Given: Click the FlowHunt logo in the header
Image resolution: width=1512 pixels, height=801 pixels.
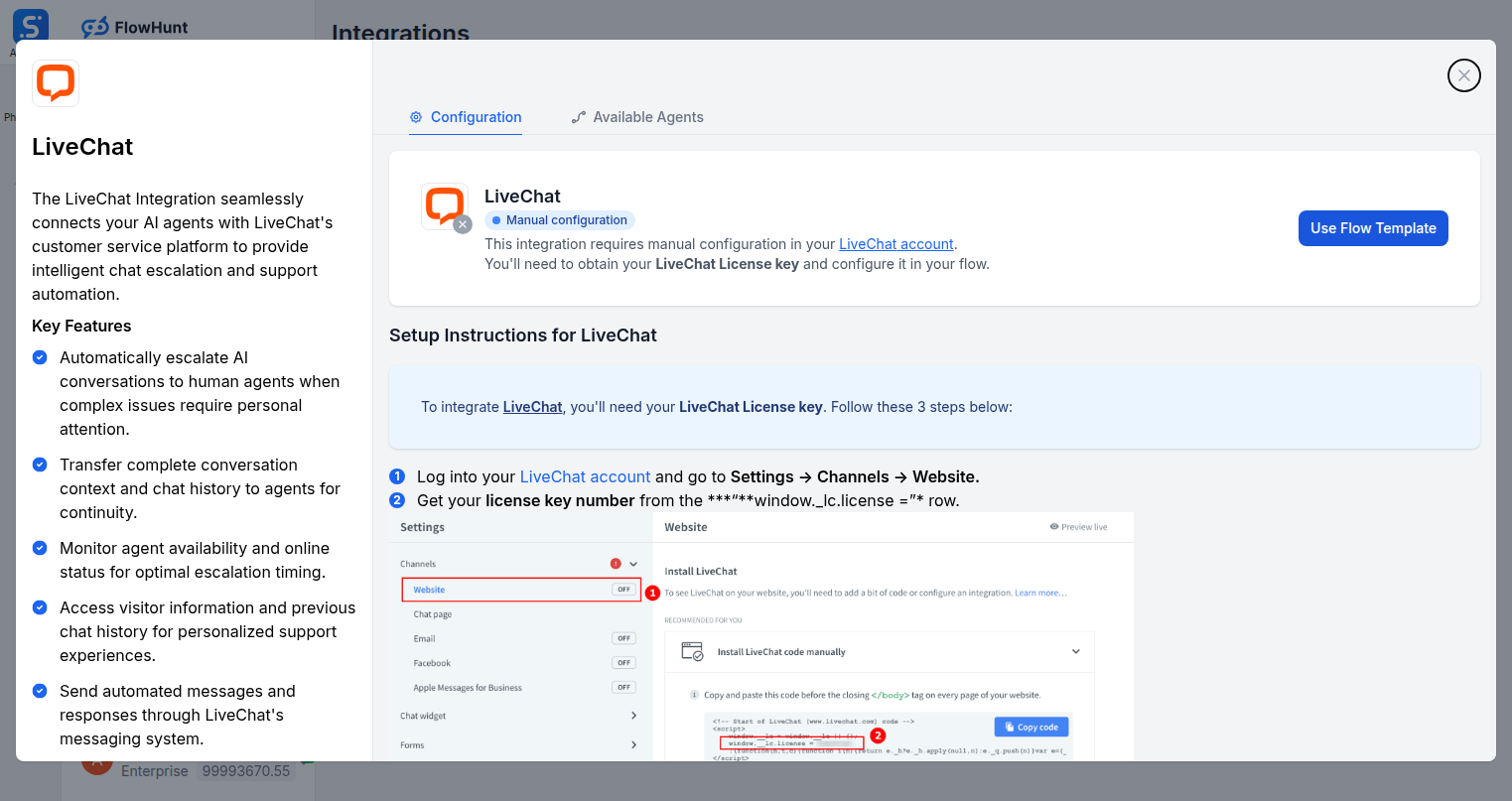Looking at the screenshot, I should coord(134,27).
